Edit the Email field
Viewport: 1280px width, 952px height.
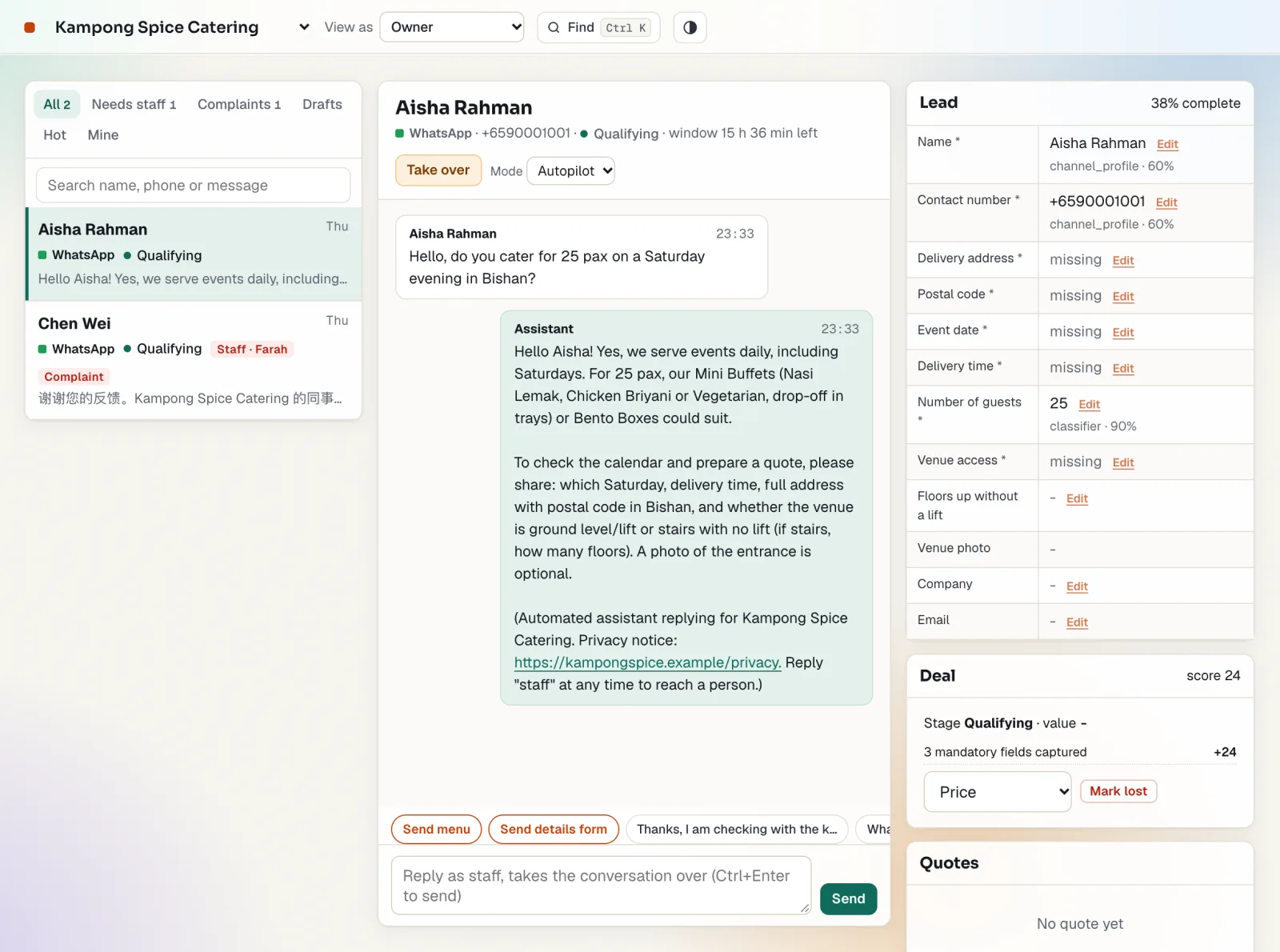pos(1077,622)
